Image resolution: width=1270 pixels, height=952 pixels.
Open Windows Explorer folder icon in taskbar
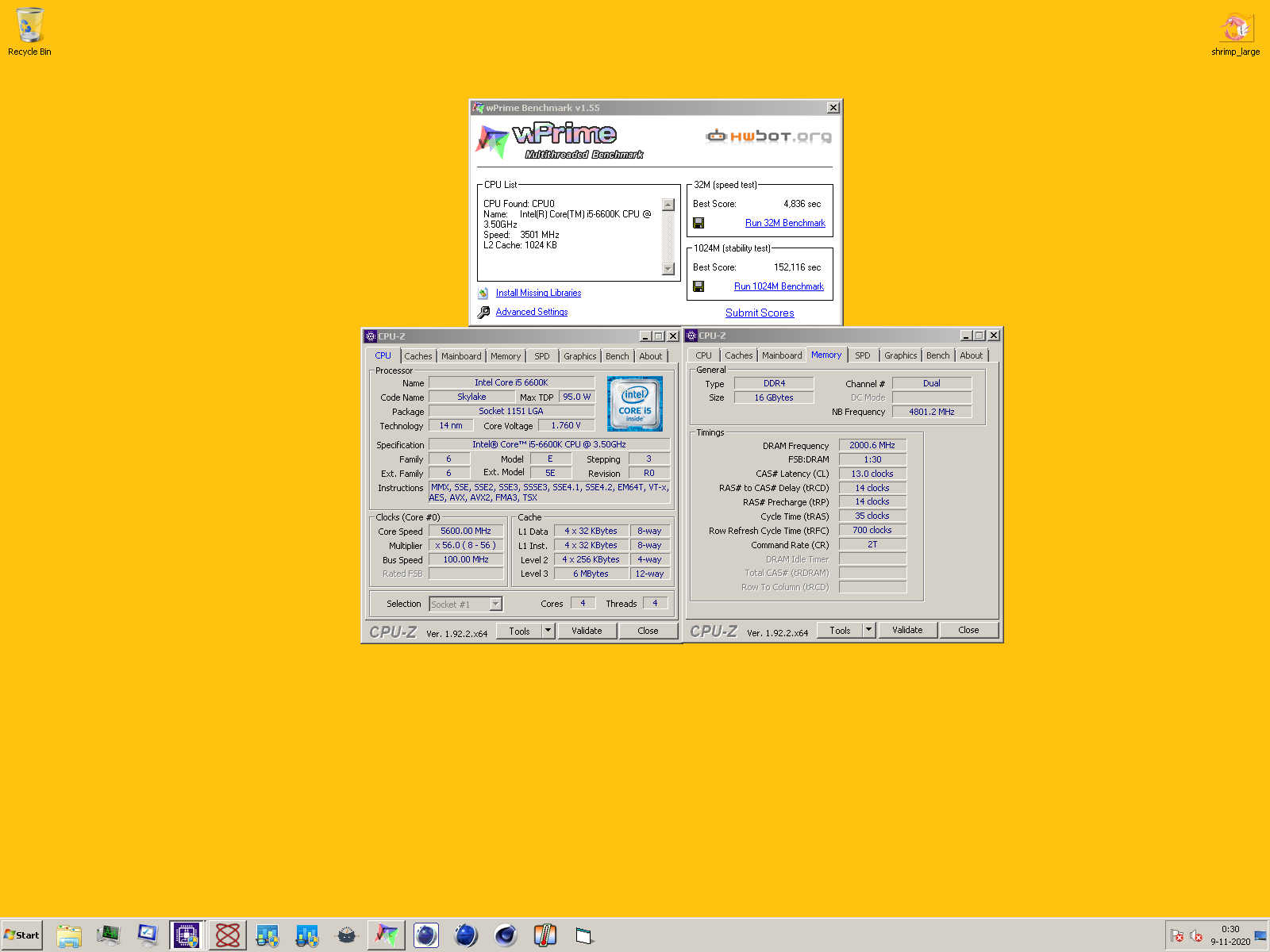(x=69, y=935)
